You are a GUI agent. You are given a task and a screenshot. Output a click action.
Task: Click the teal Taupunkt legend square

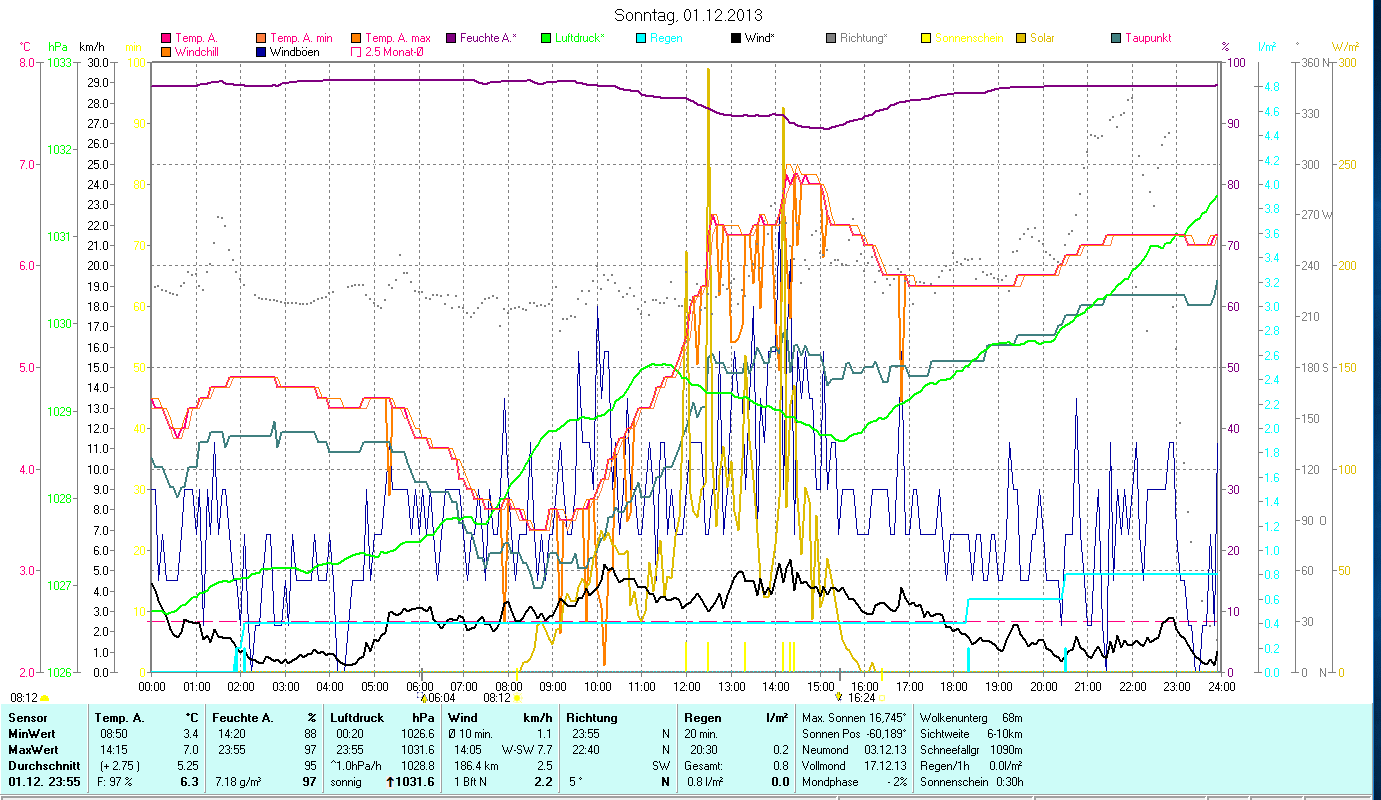click(1116, 39)
